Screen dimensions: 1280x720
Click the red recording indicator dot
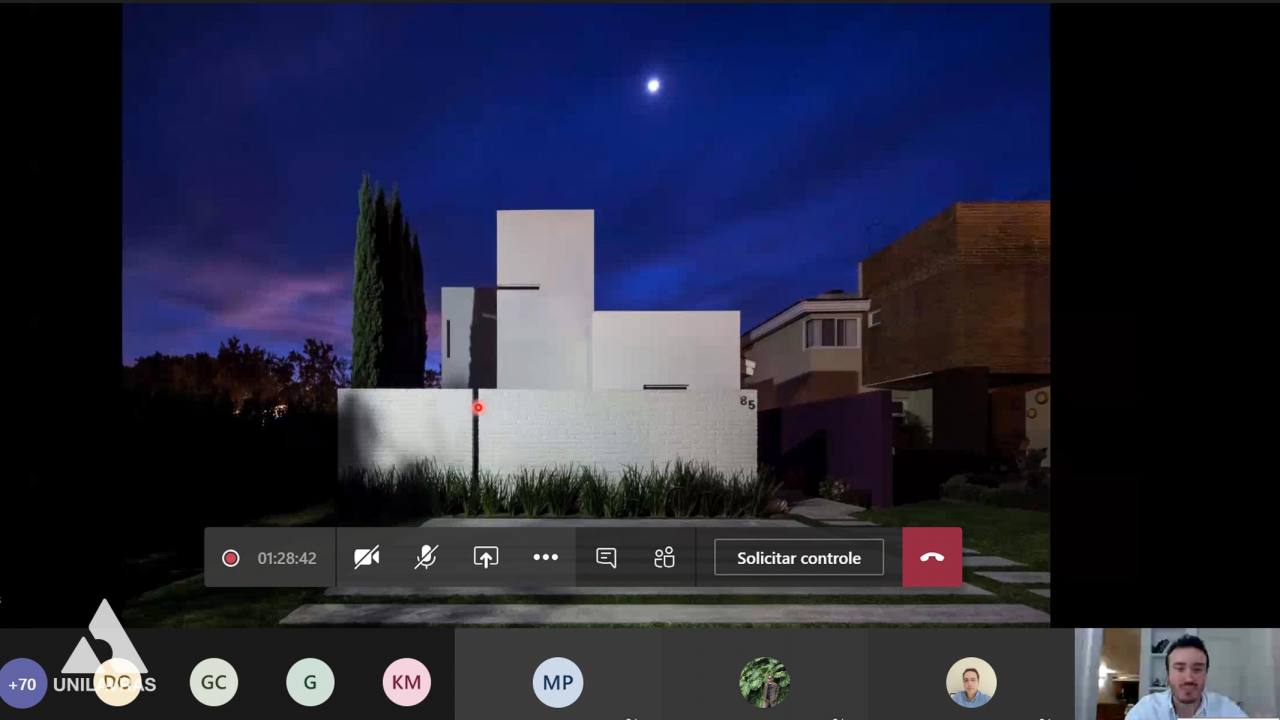(x=231, y=558)
